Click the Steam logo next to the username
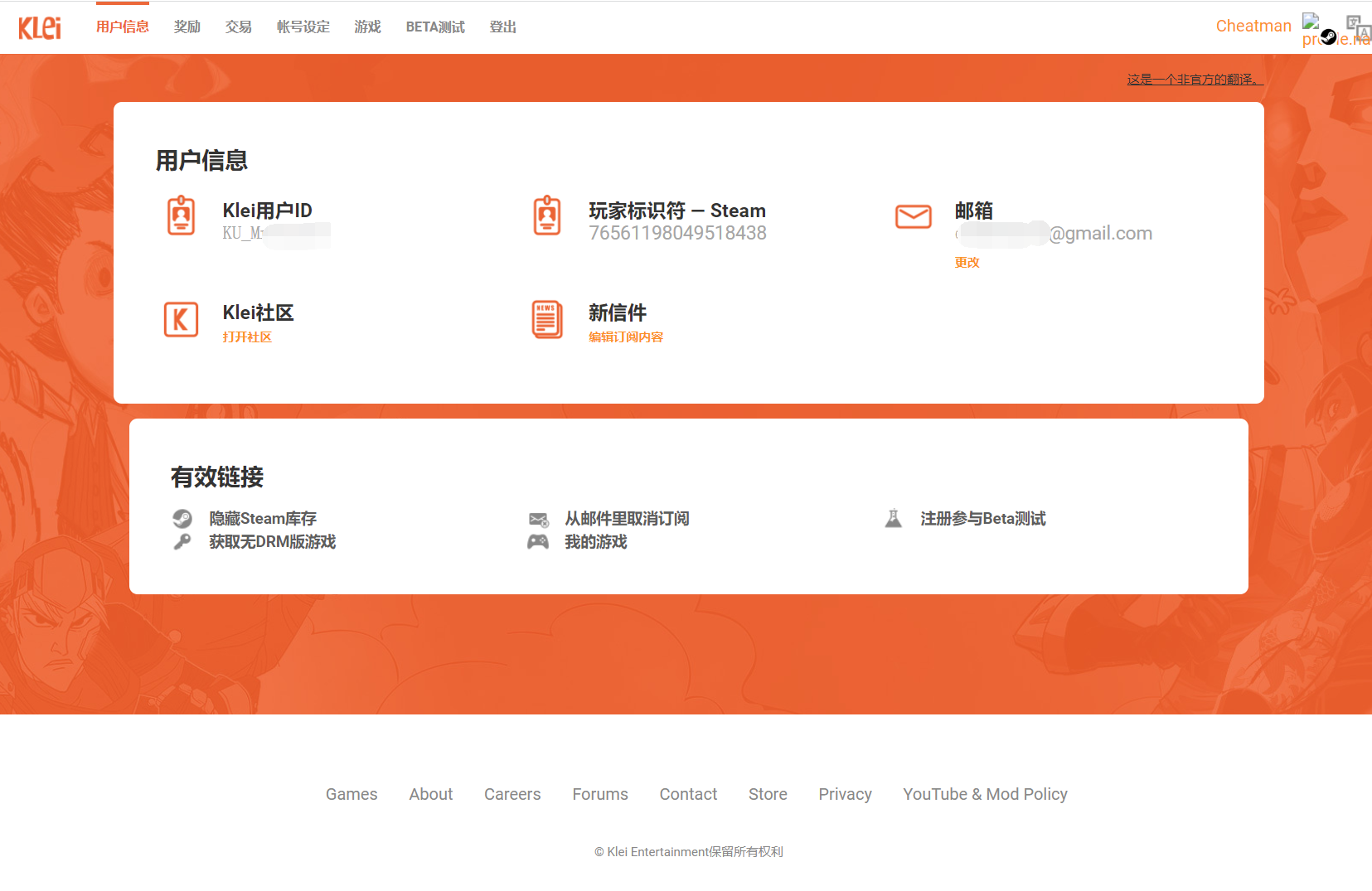 1328,36
